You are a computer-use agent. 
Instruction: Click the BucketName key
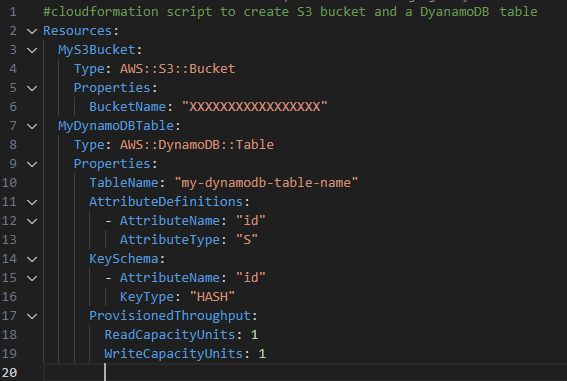(x=128, y=107)
